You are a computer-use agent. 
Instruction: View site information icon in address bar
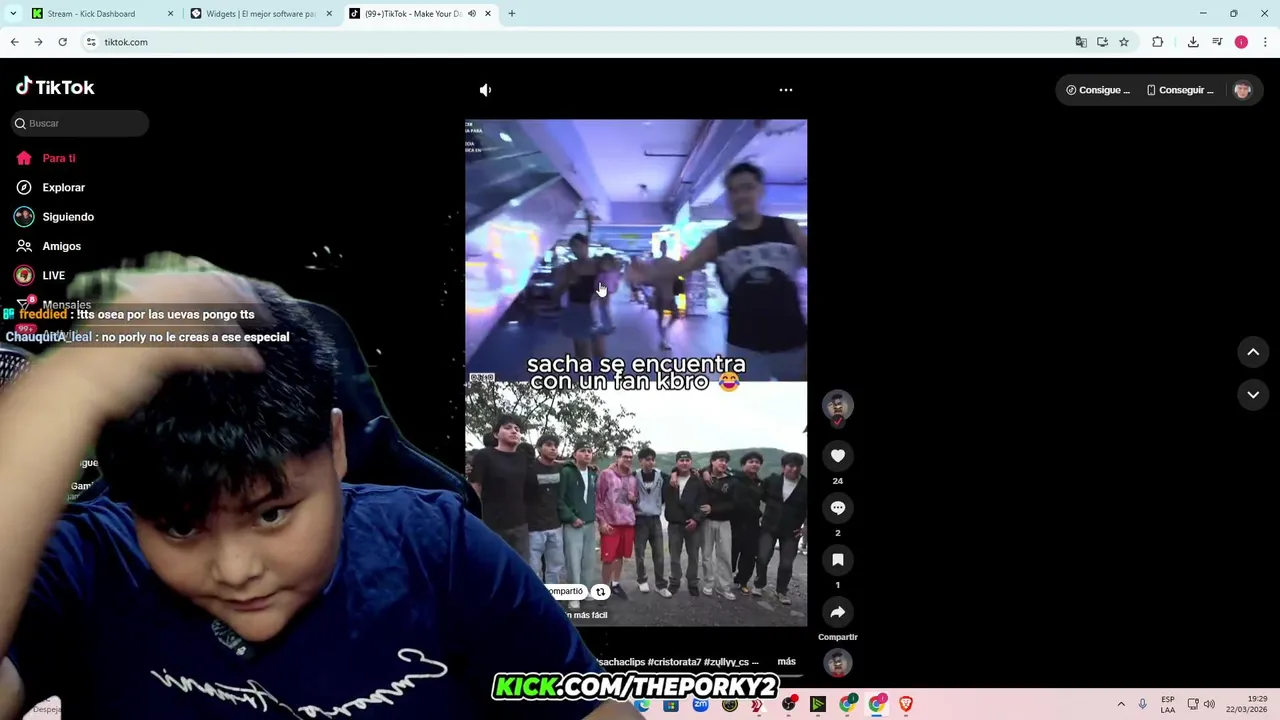[91, 42]
